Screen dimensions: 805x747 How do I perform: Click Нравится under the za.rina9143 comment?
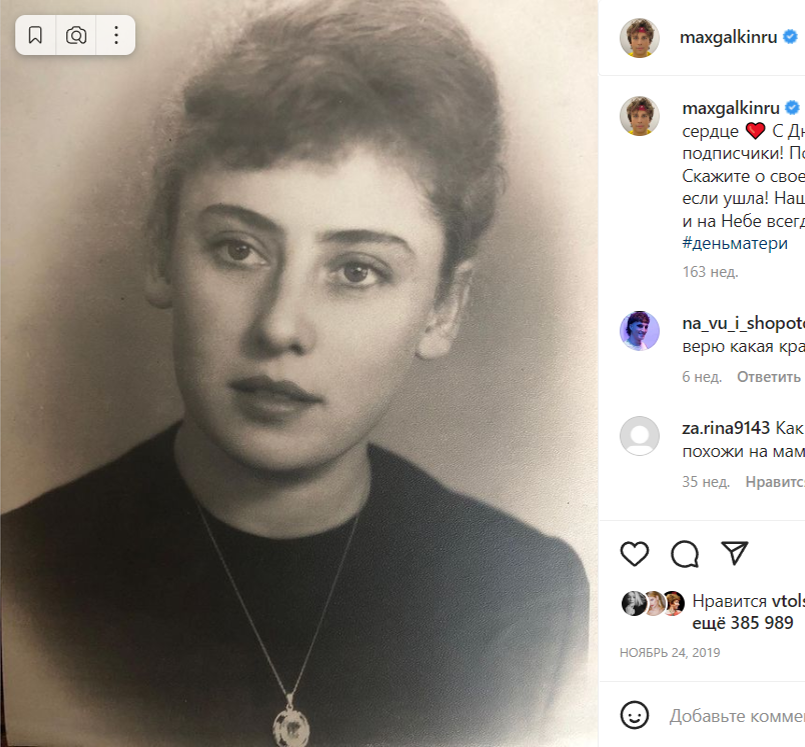(x=775, y=481)
